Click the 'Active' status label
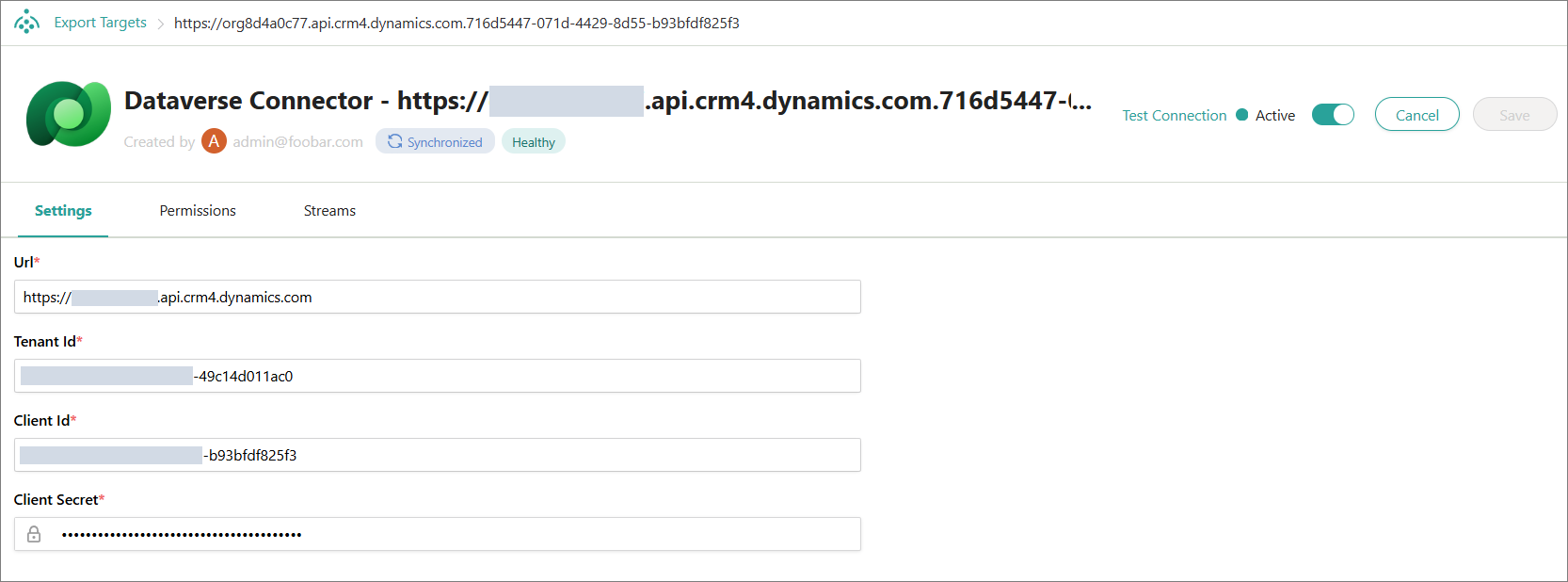 1275,115
